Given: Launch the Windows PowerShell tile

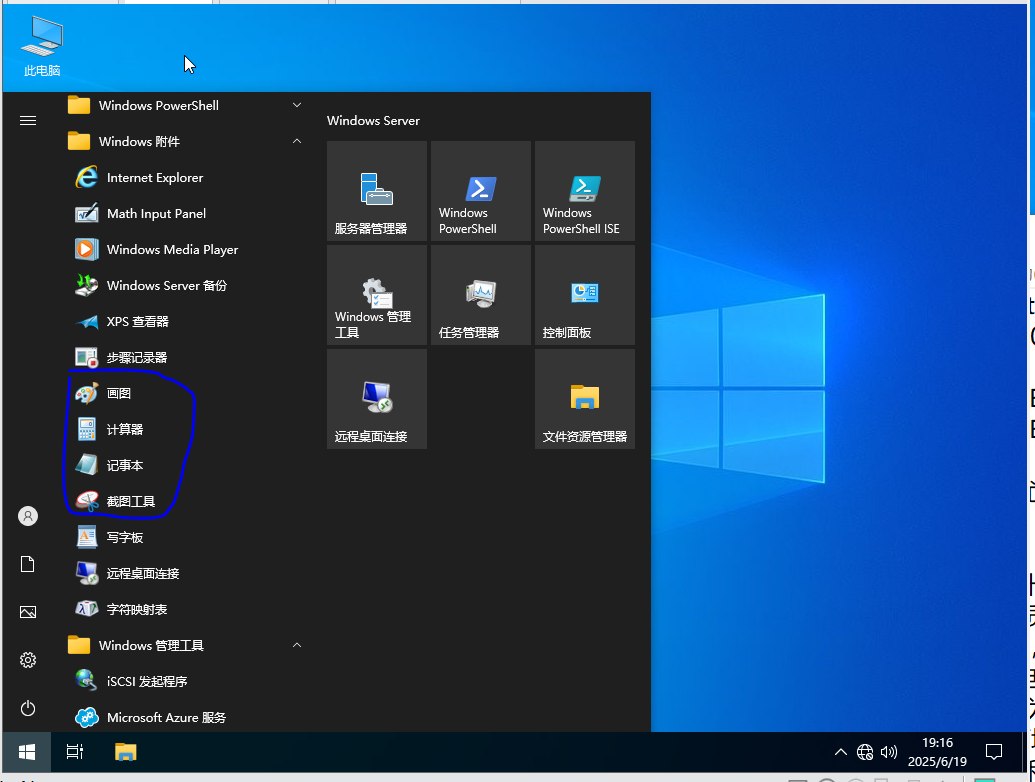Looking at the screenshot, I should click(x=481, y=191).
